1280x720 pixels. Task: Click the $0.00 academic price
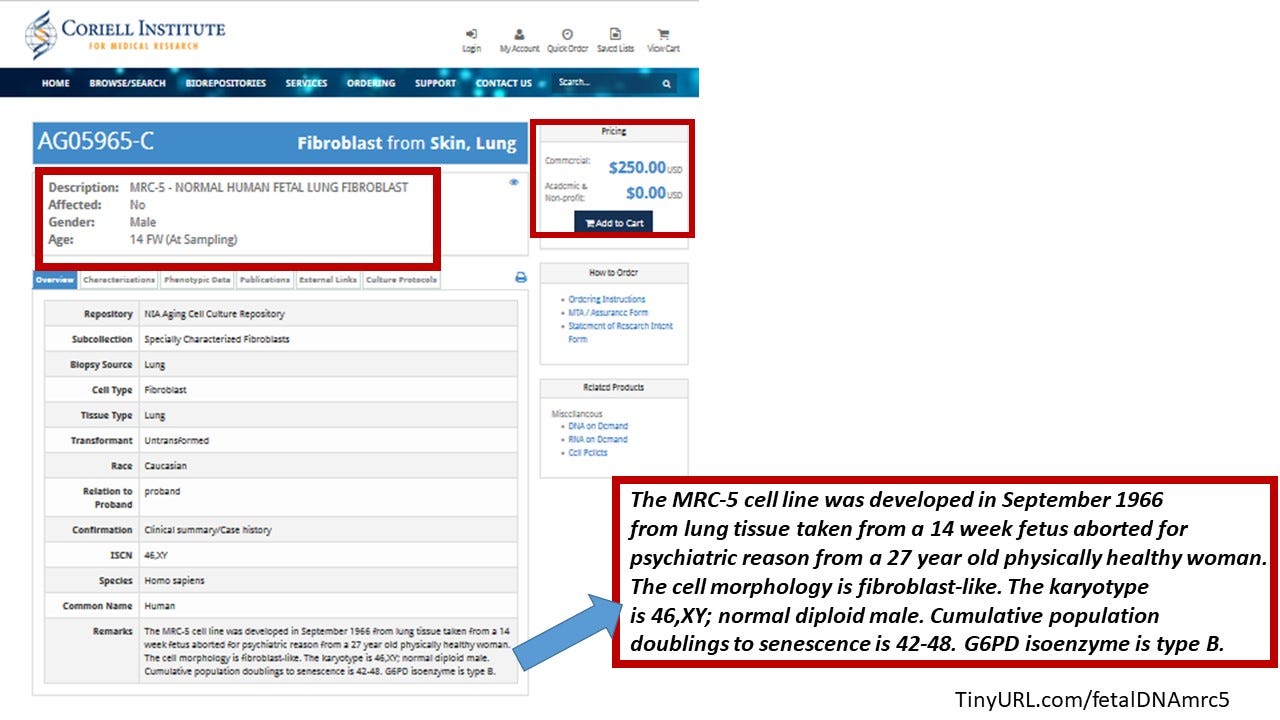(x=646, y=193)
